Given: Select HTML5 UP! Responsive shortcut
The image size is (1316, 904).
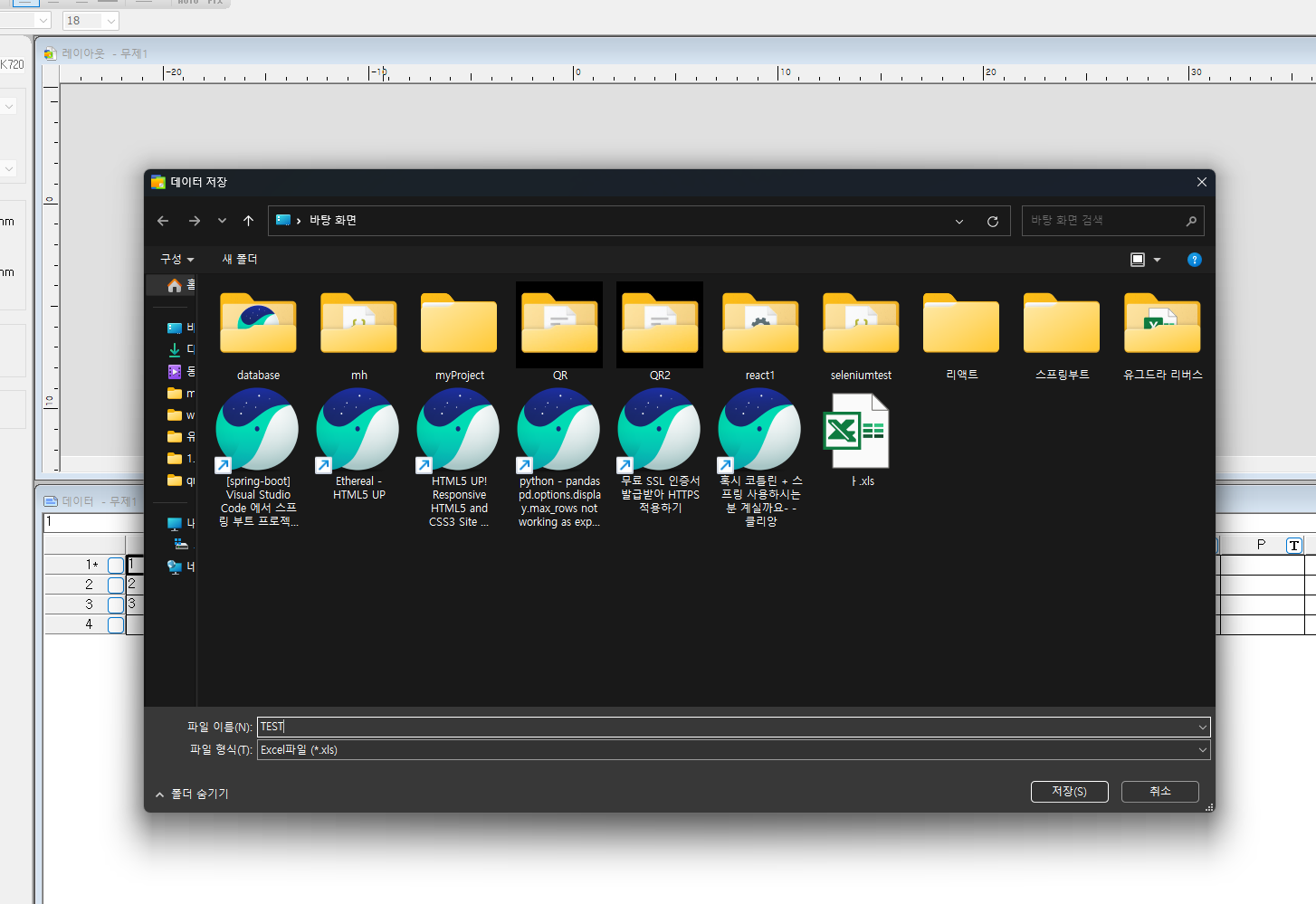Looking at the screenshot, I should click(459, 458).
